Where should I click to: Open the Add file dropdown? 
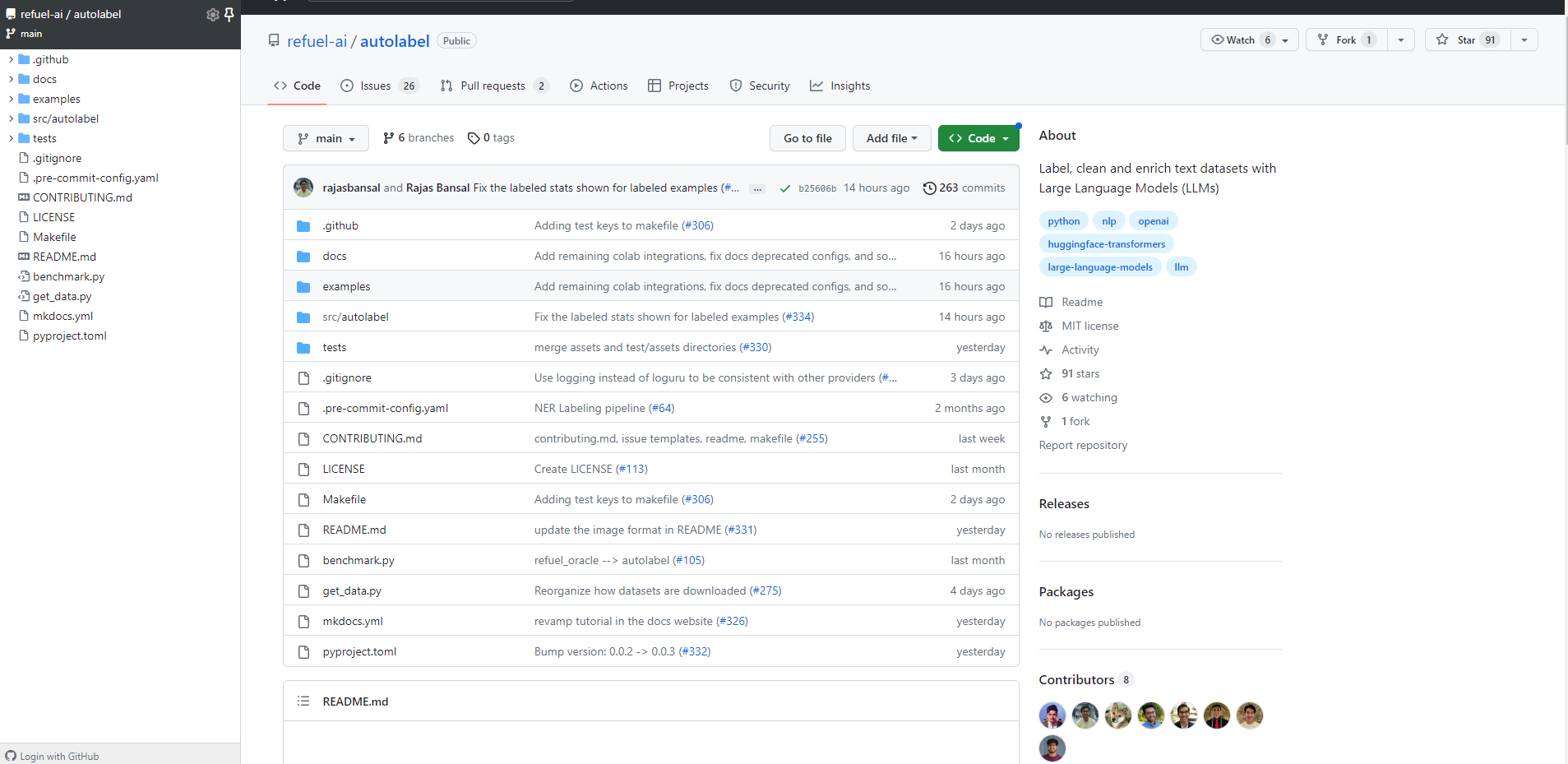891,139
